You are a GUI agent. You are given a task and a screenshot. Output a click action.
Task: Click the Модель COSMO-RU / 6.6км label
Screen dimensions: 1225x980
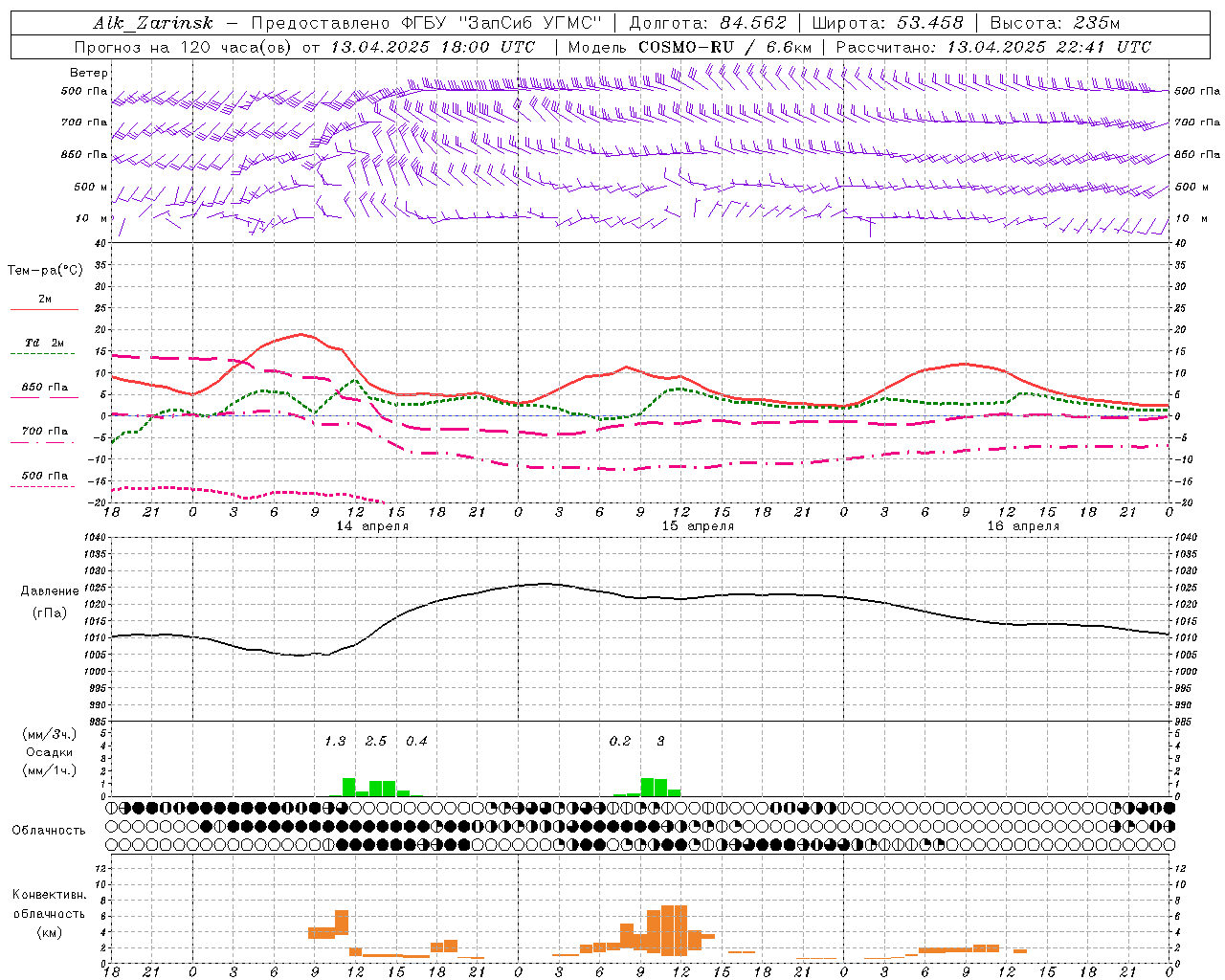[x=690, y=47]
